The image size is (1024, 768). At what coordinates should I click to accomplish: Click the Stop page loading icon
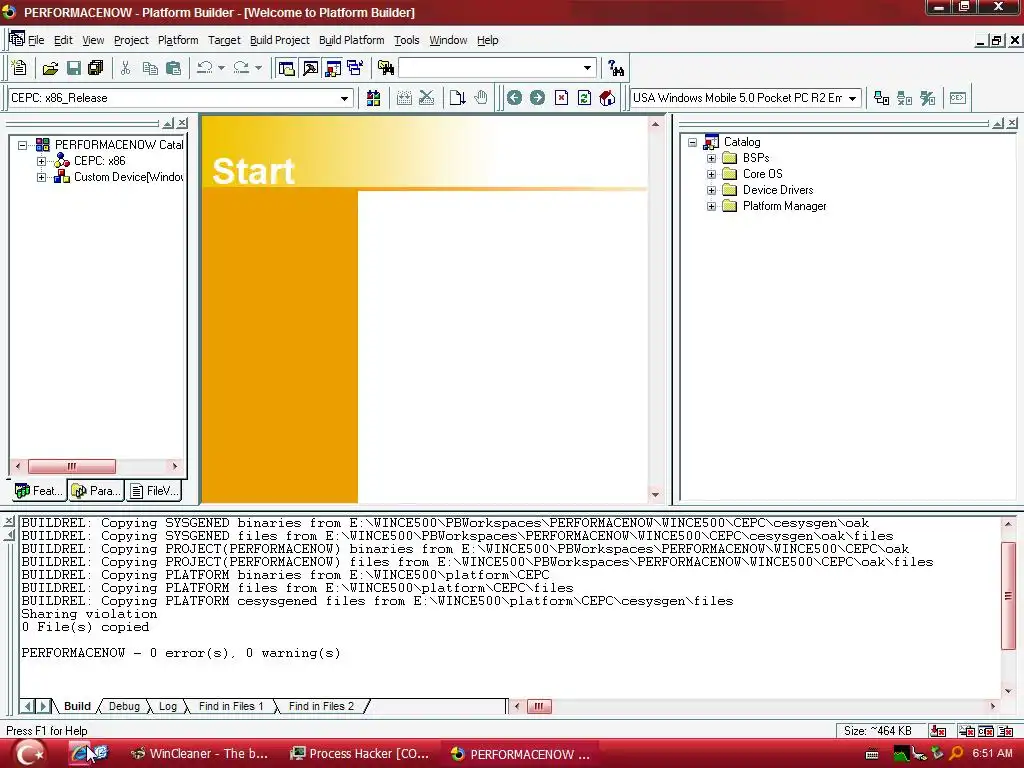tap(562, 98)
